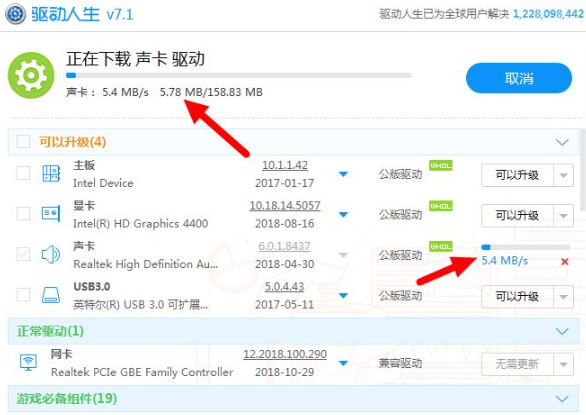Tick the 可以升级(4) select-all checkbox
Image resolution: width=586 pixels, height=415 pixels.
pos(23,142)
